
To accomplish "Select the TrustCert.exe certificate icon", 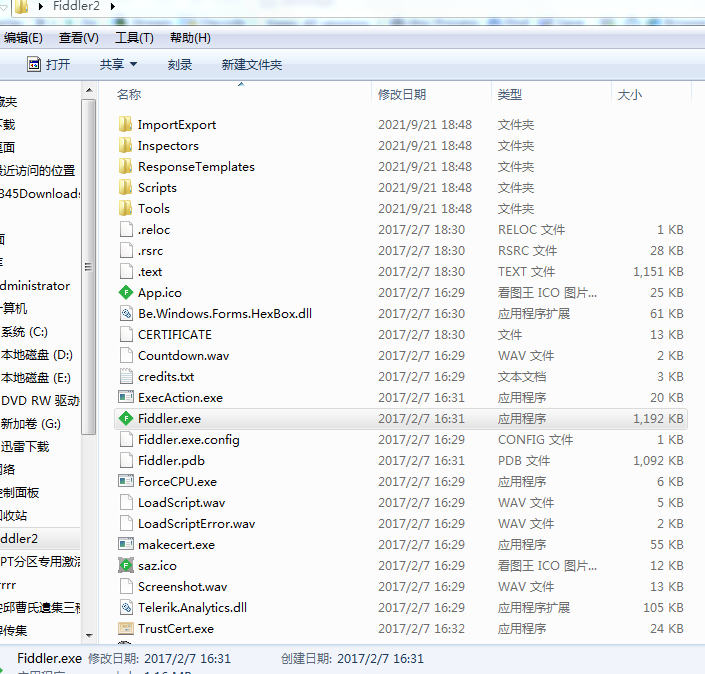I will pyautogui.click(x=126, y=629).
